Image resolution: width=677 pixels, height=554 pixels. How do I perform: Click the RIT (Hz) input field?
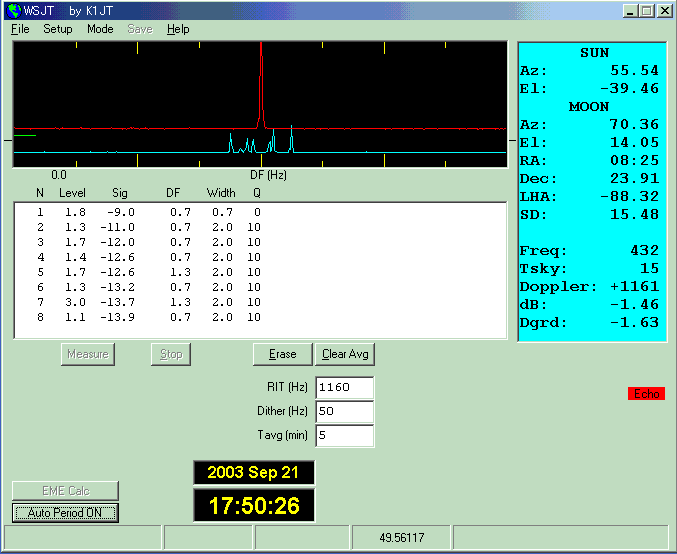click(344, 388)
